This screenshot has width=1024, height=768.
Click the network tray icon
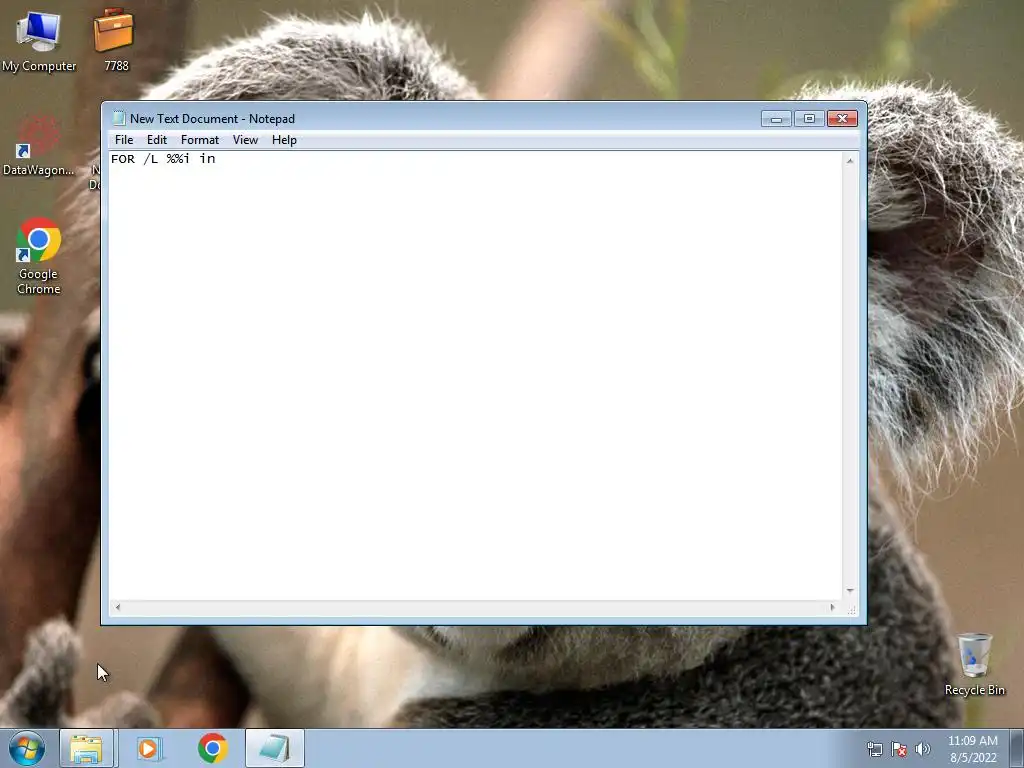point(874,749)
